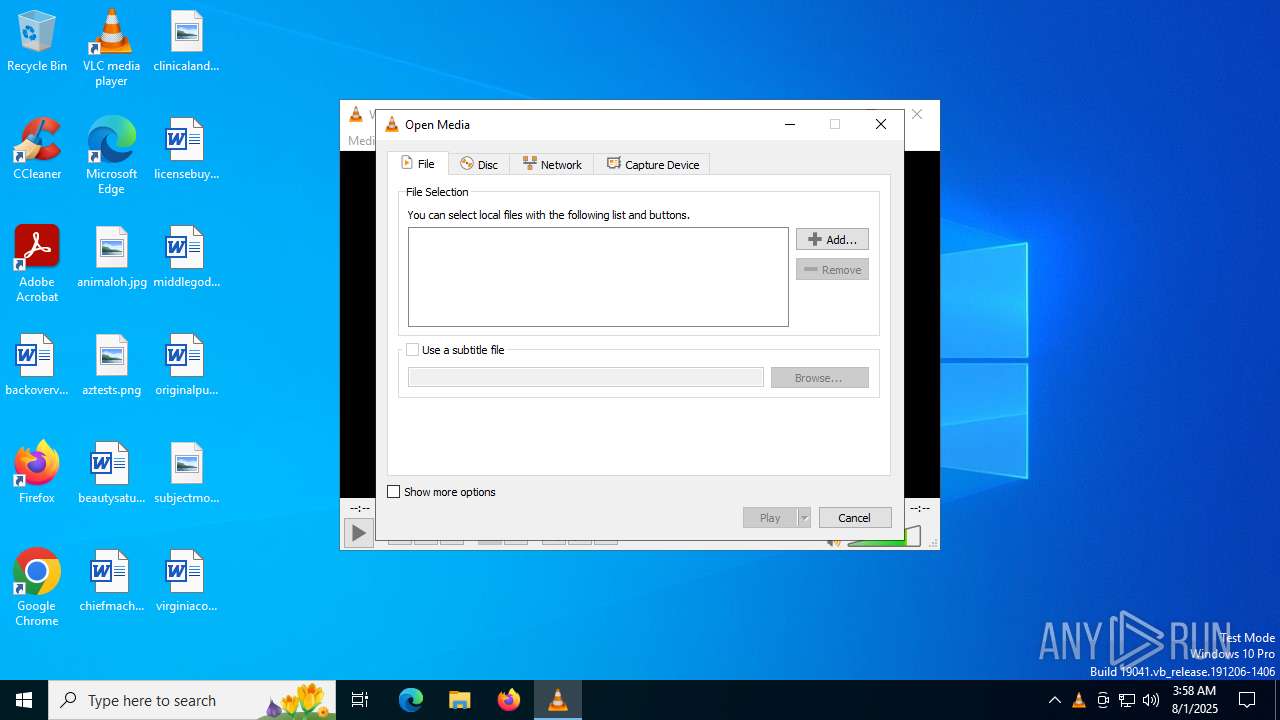This screenshot has width=1280, height=720.
Task: Open Recycle Bin desktop icon
Action: click(x=37, y=42)
